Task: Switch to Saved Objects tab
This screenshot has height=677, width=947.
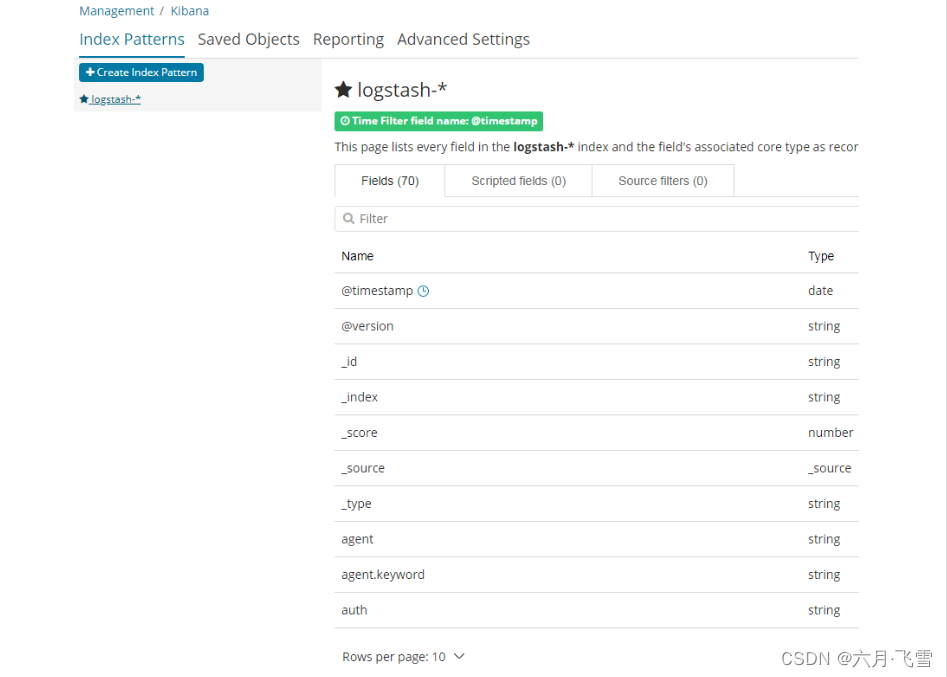Action: click(x=248, y=39)
